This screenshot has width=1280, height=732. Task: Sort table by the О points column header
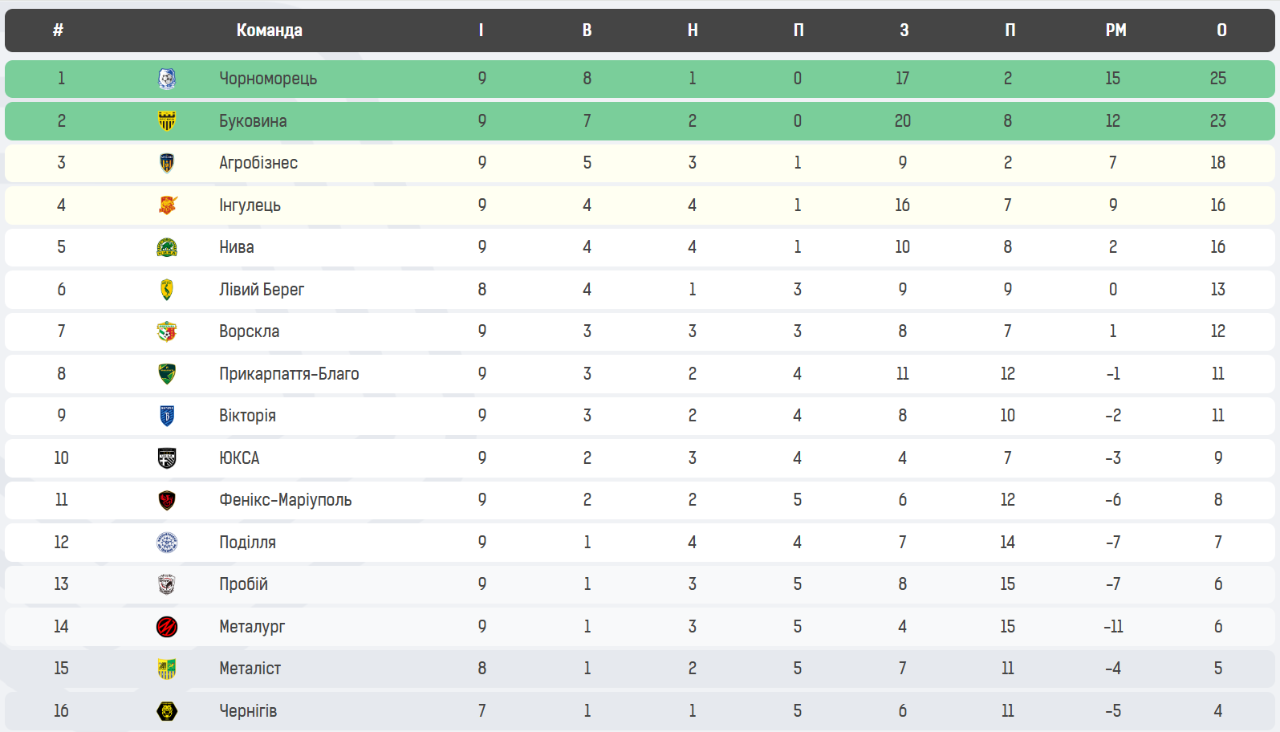click(1221, 30)
